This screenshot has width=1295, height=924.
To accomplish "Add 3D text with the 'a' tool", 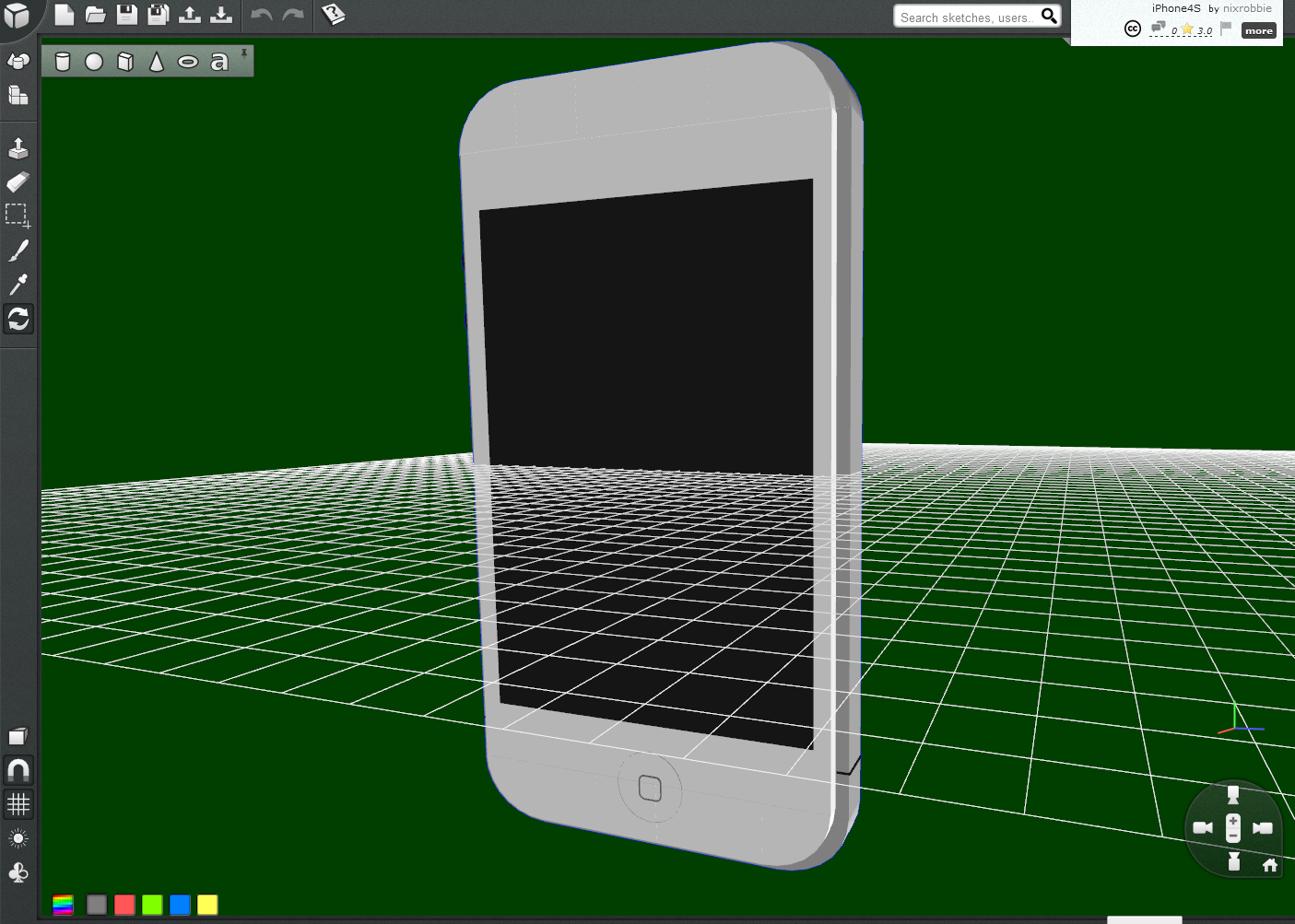I will coord(218,62).
